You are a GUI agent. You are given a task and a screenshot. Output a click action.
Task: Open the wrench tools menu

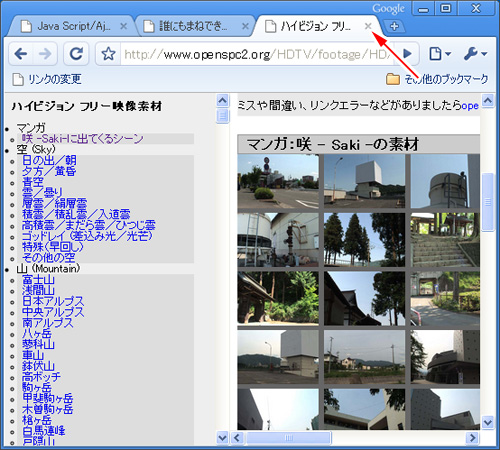pos(475,53)
